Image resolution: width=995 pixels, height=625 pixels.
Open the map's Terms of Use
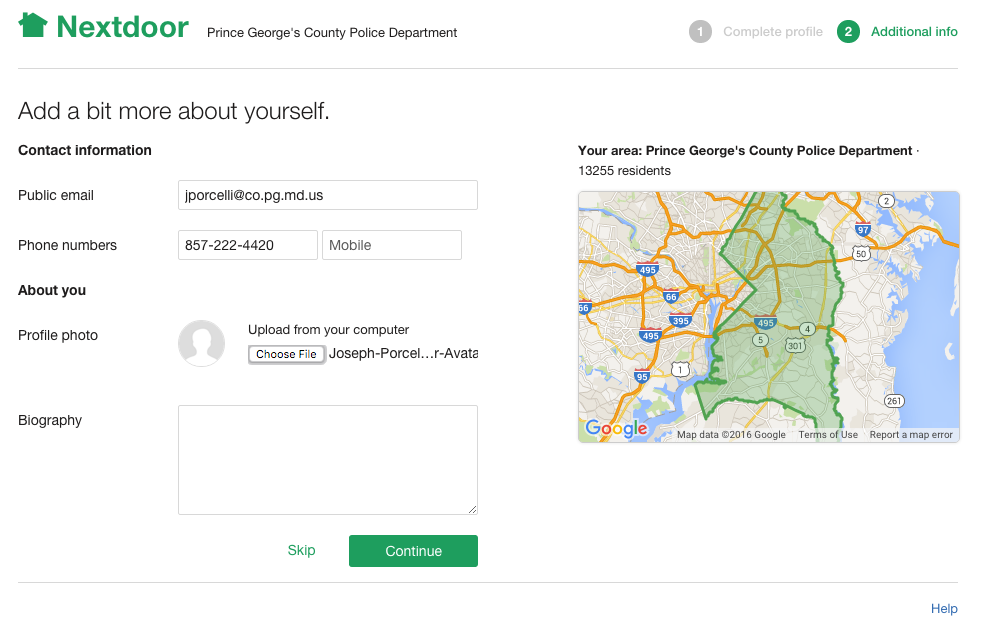828,434
